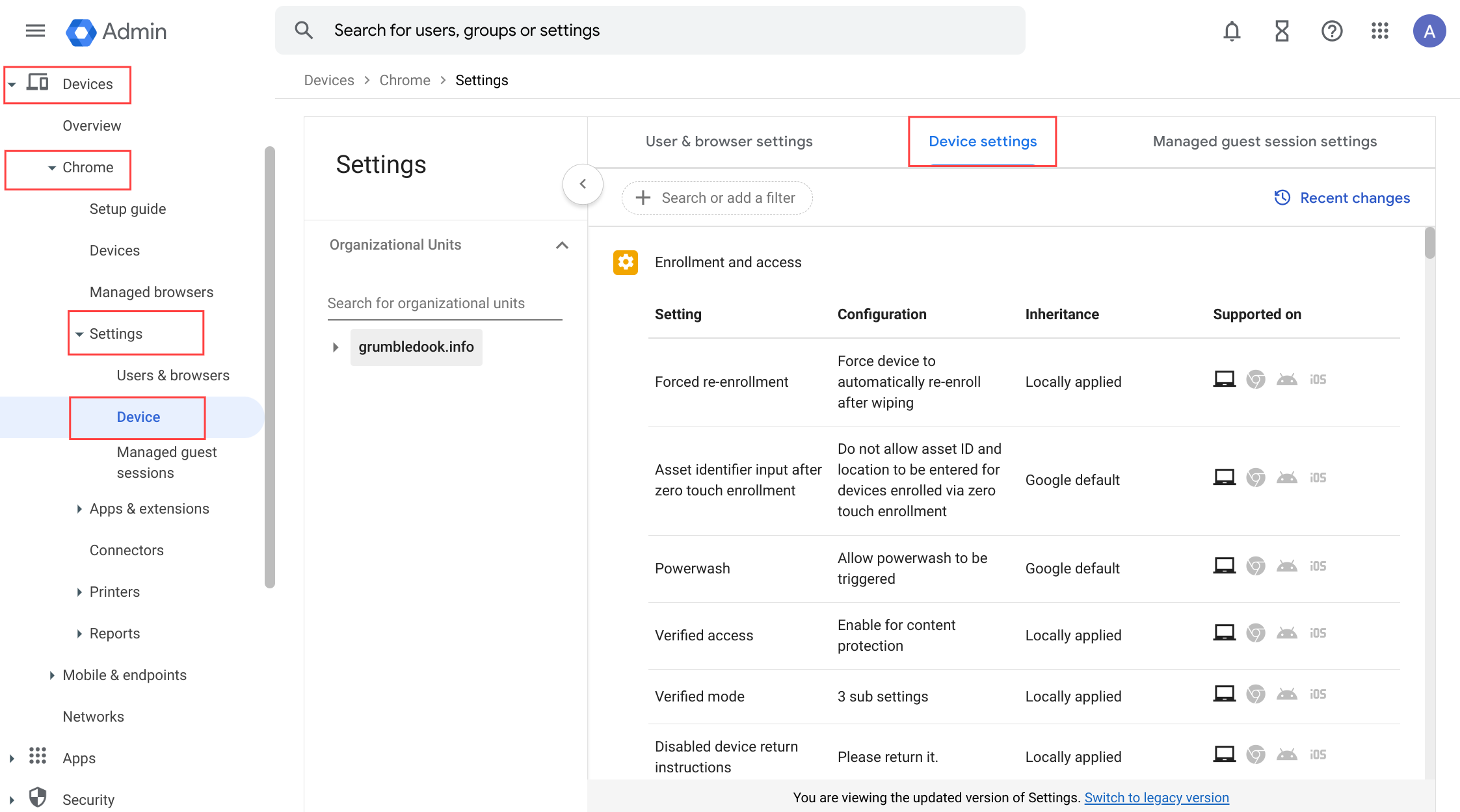Open Setup guide in sidebar

click(127, 209)
